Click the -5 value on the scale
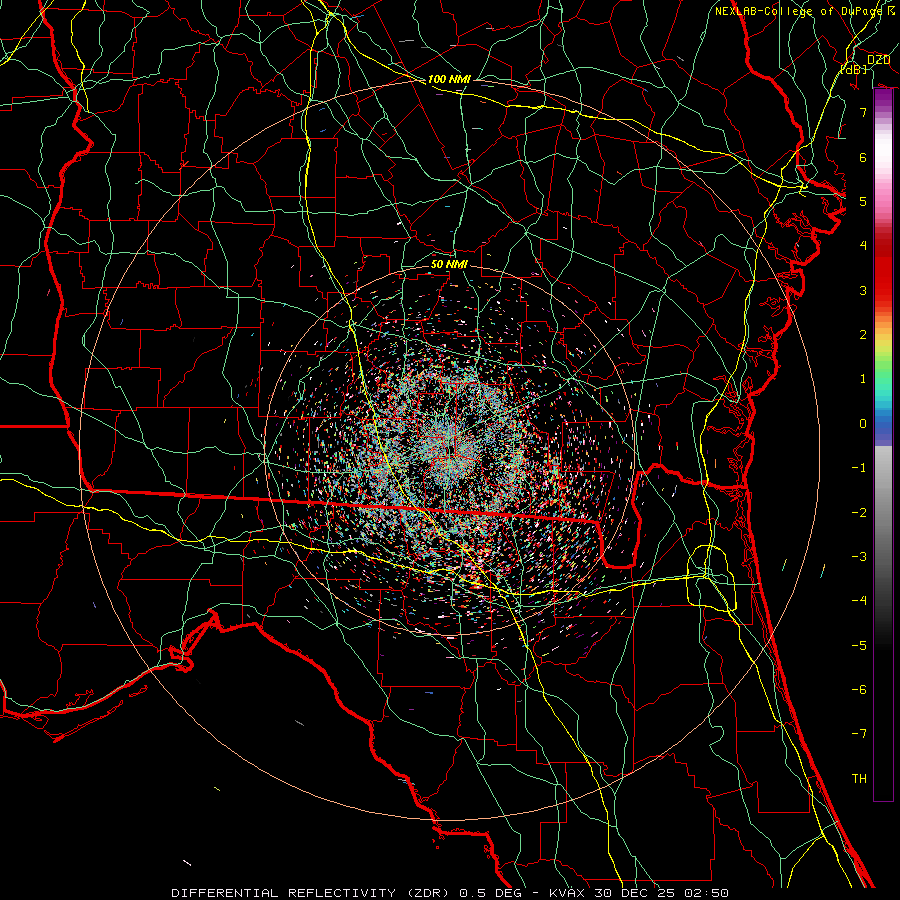Image resolution: width=900 pixels, height=900 pixels. (x=859, y=646)
